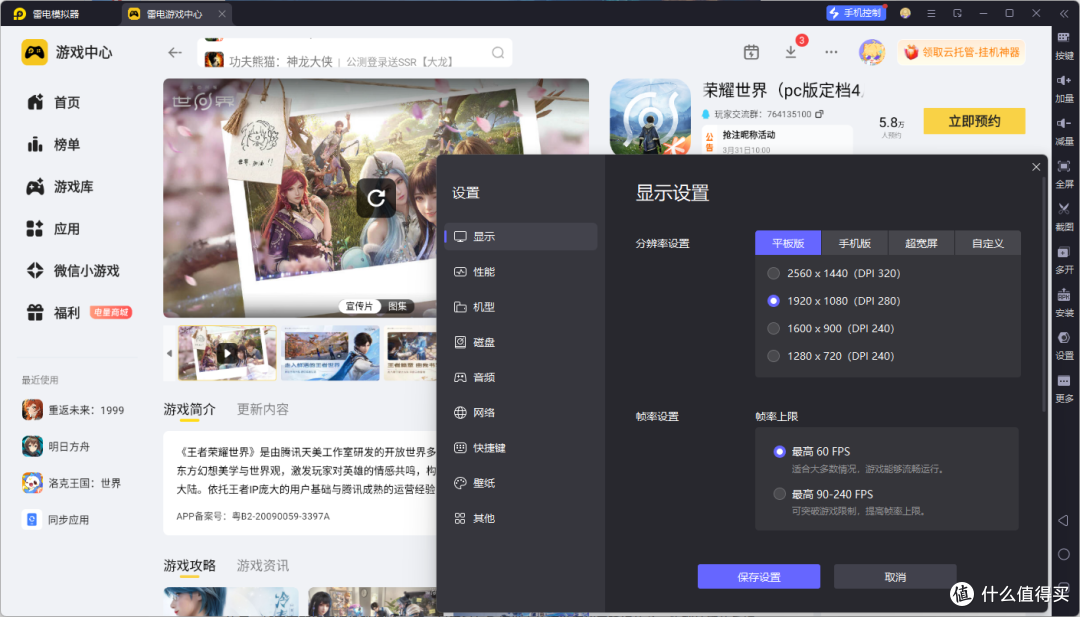Open the 首页 home page in sidebar
The image size is (1080, 617).
point(54,103)
